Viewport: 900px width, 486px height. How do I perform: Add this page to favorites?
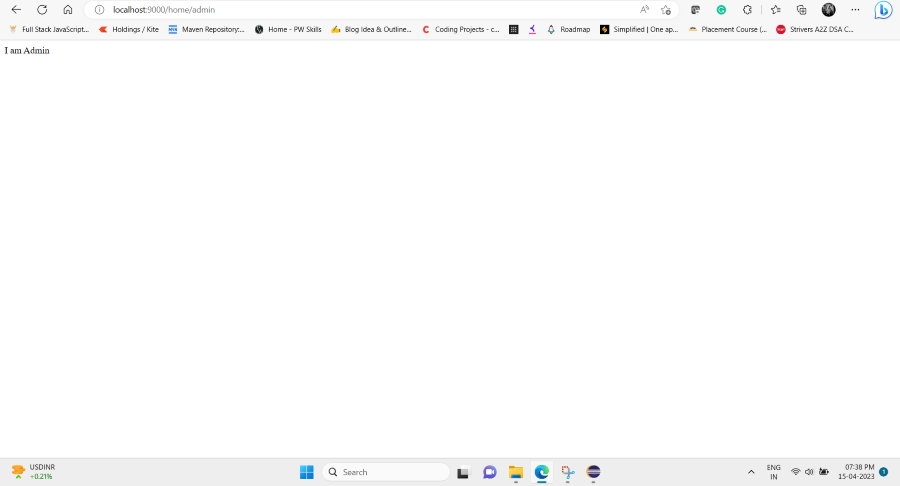pyautogui.click(x=666, y=10)
